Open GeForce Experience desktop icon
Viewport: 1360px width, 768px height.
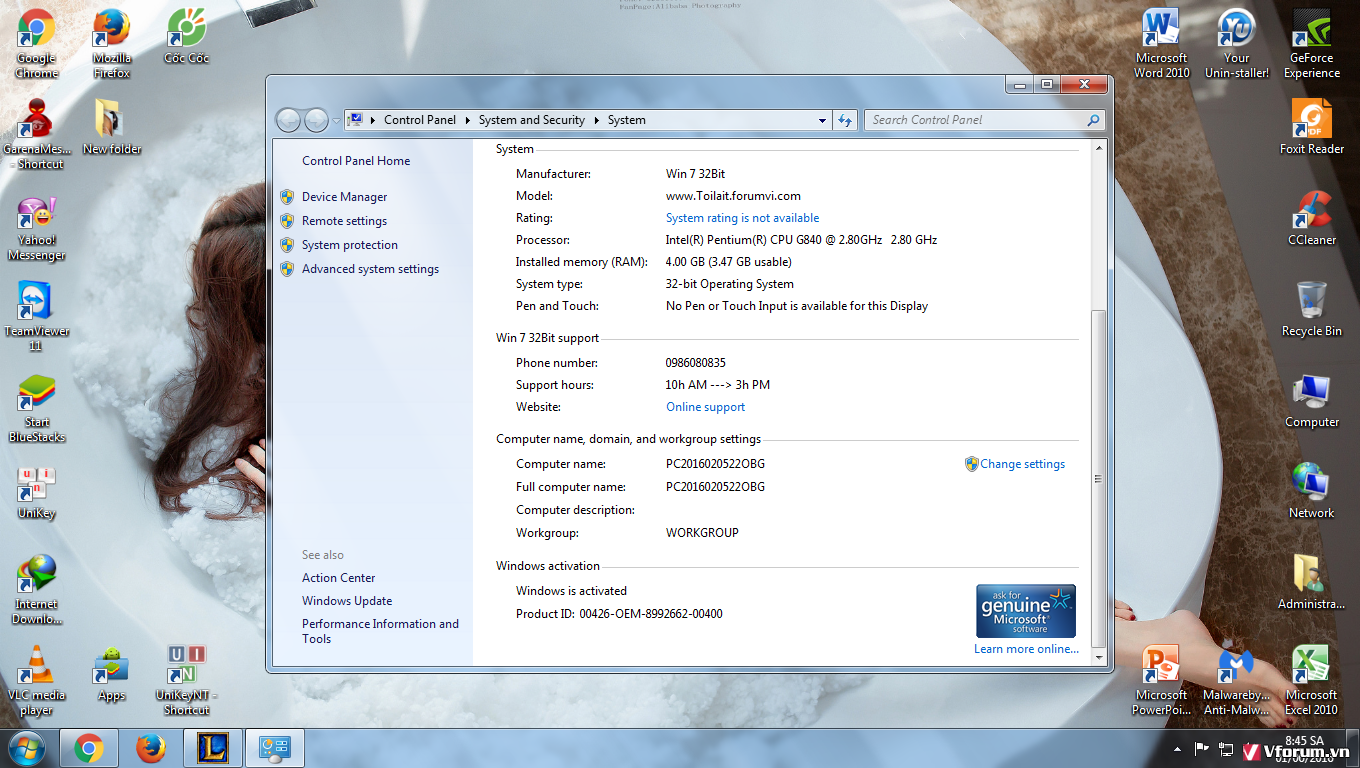[x=1312, y=44]
